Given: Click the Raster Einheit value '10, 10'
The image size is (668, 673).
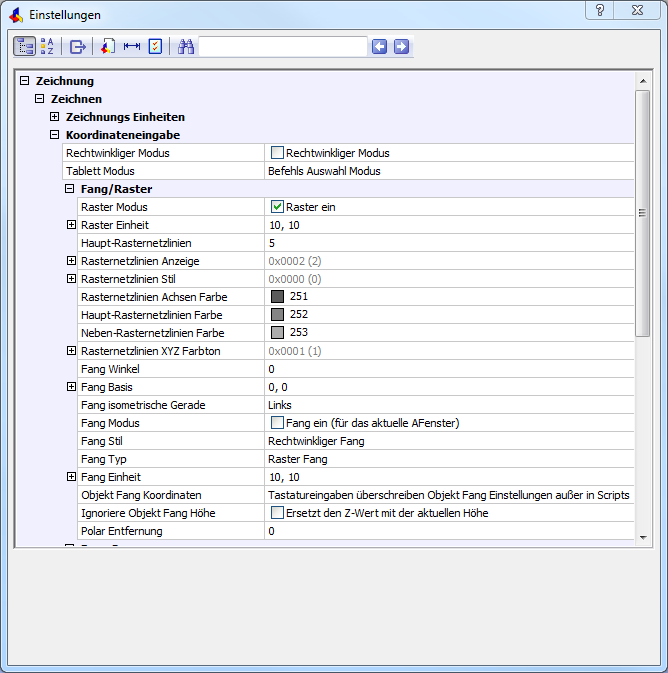Looking at the screenshot, I should coord(284,225).
